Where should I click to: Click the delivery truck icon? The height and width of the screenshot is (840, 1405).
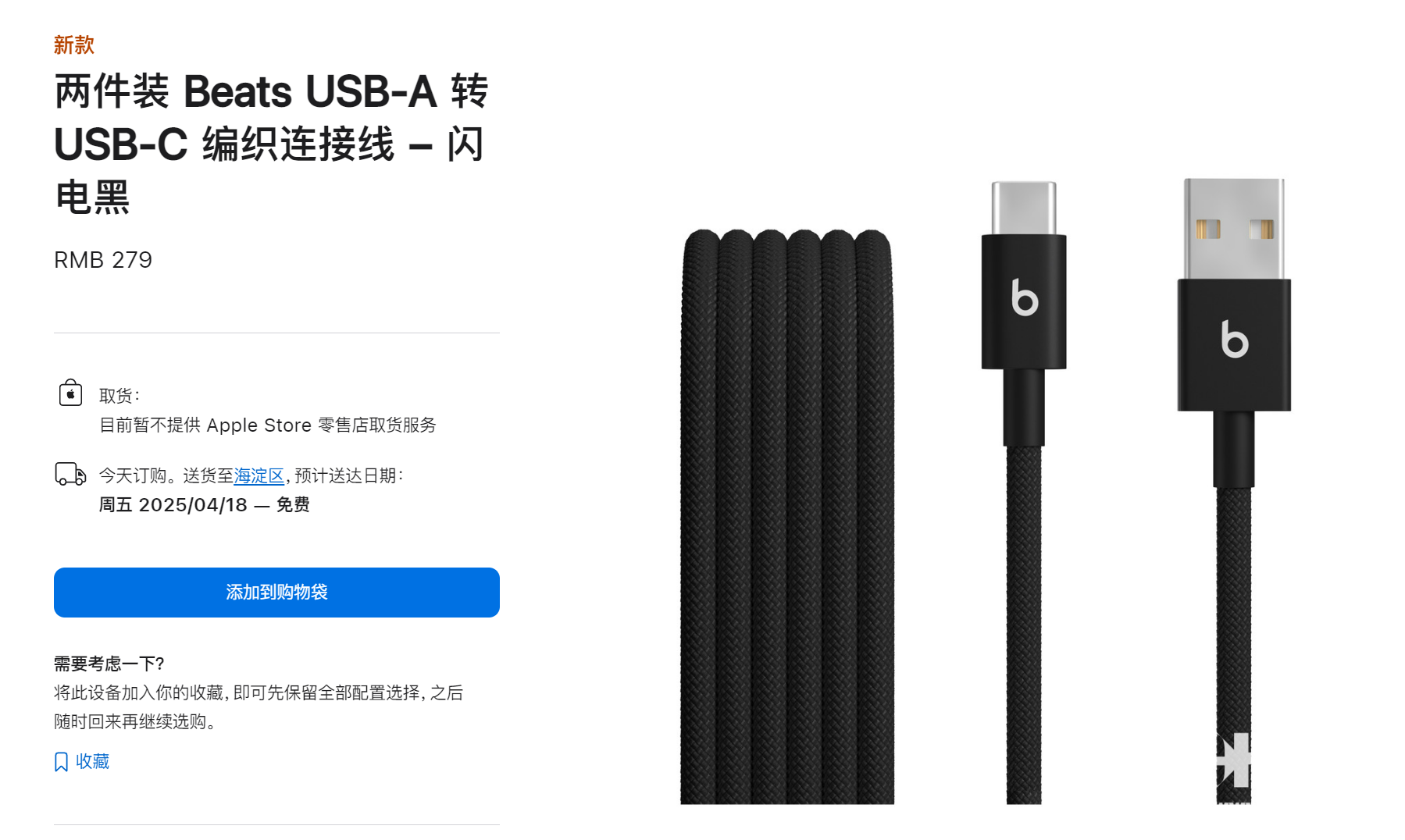click(x=70, y=474)
